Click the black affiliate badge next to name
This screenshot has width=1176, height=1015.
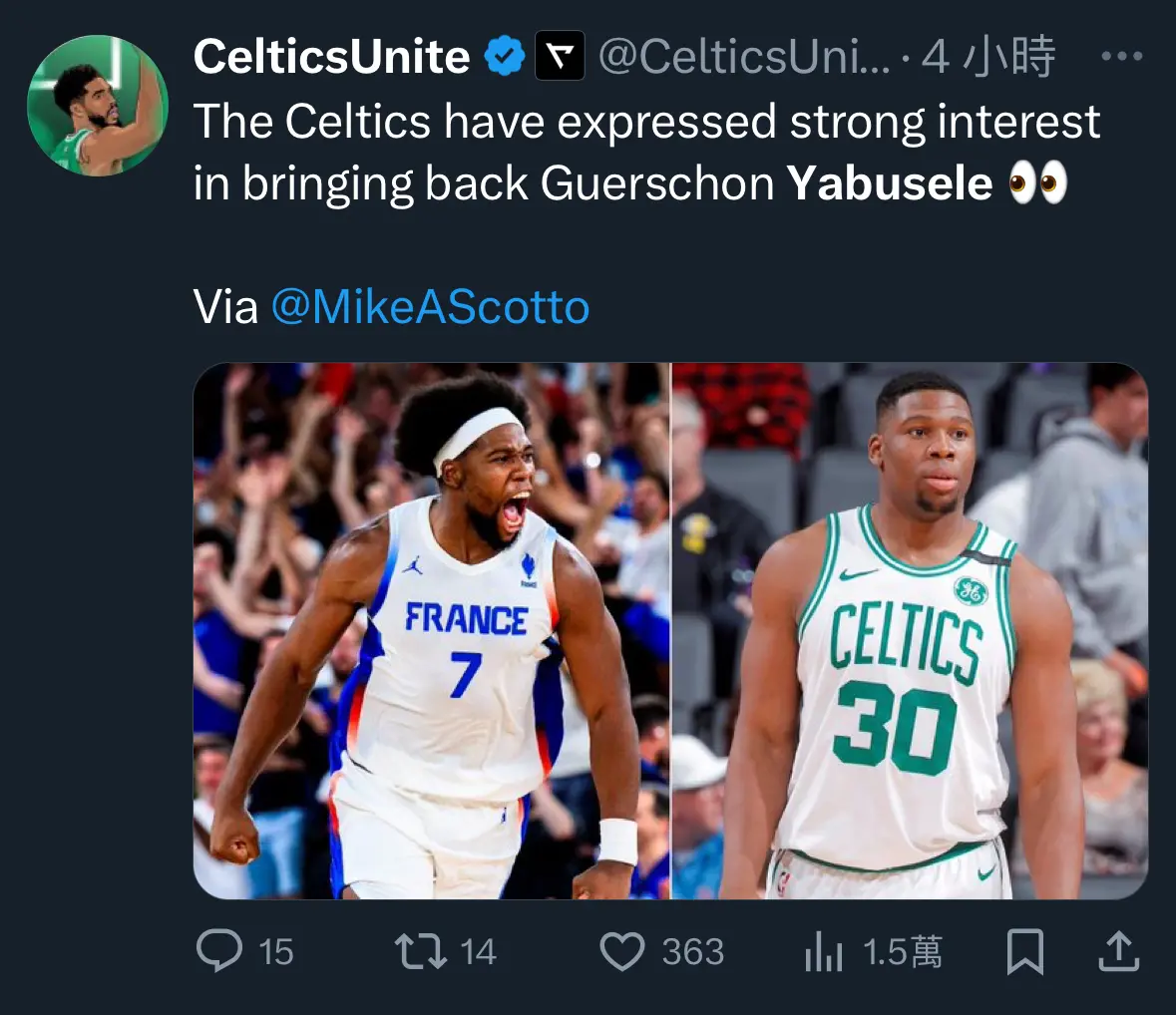(560, 56)
